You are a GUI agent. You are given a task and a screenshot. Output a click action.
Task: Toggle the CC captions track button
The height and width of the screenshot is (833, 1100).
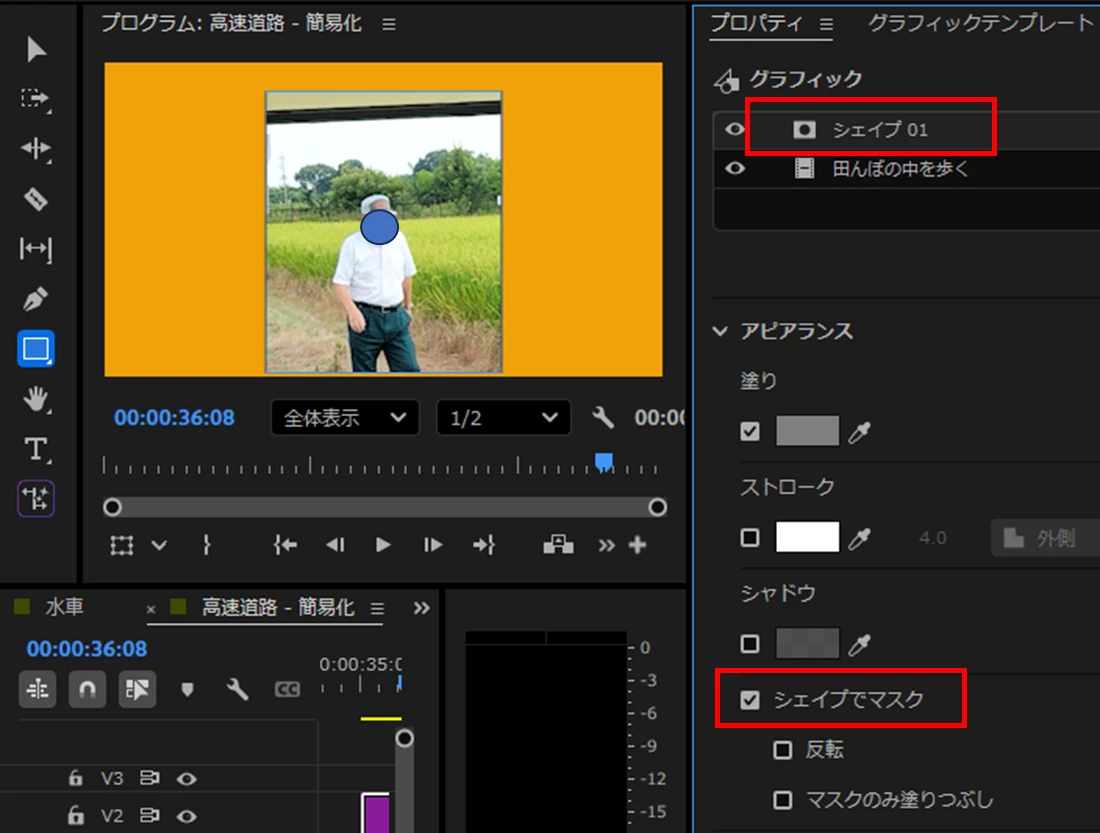coord(287,690)
